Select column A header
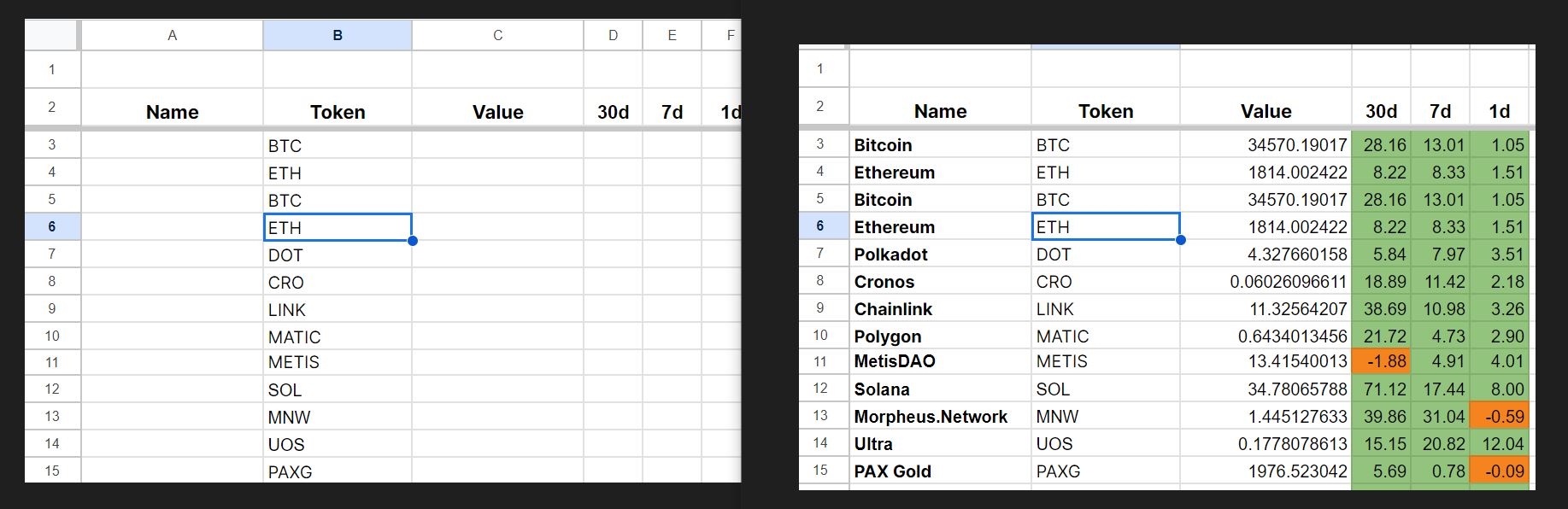Image resolution: width=1568 pixels, height=509 pixels. tap(172, 35)
